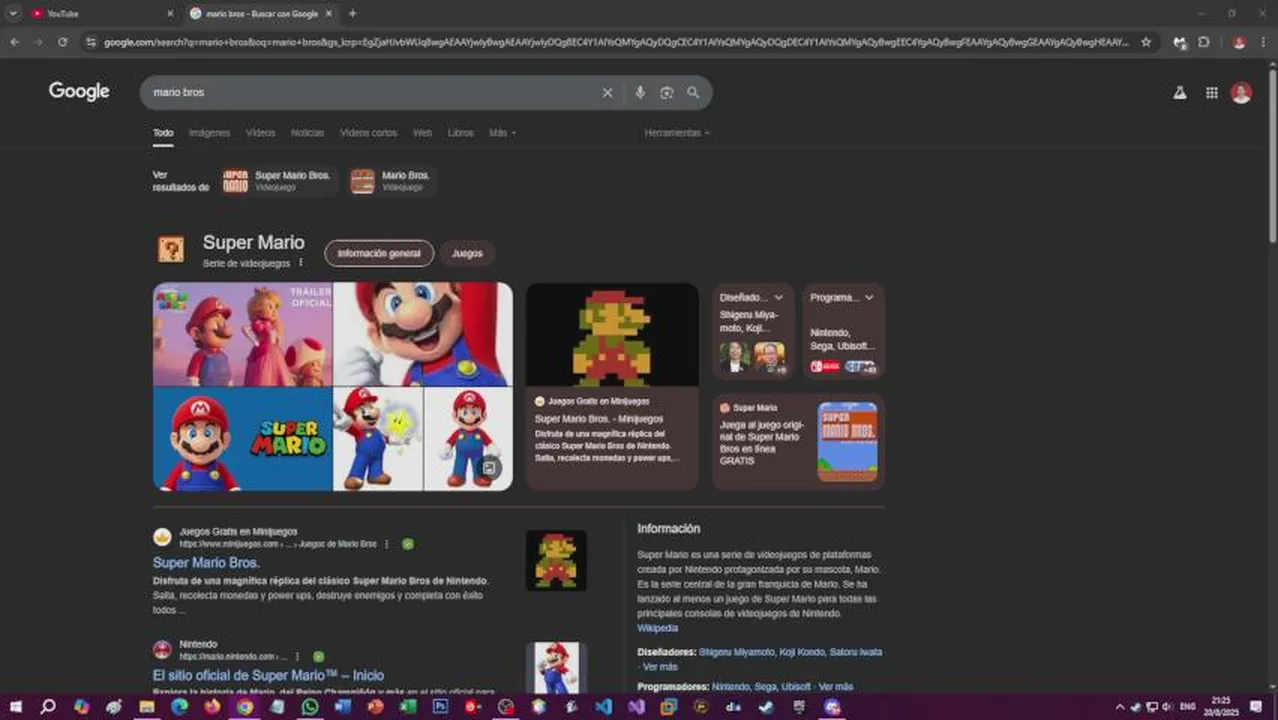
Task: Close the YouTube tab
Action: (170, 13)
